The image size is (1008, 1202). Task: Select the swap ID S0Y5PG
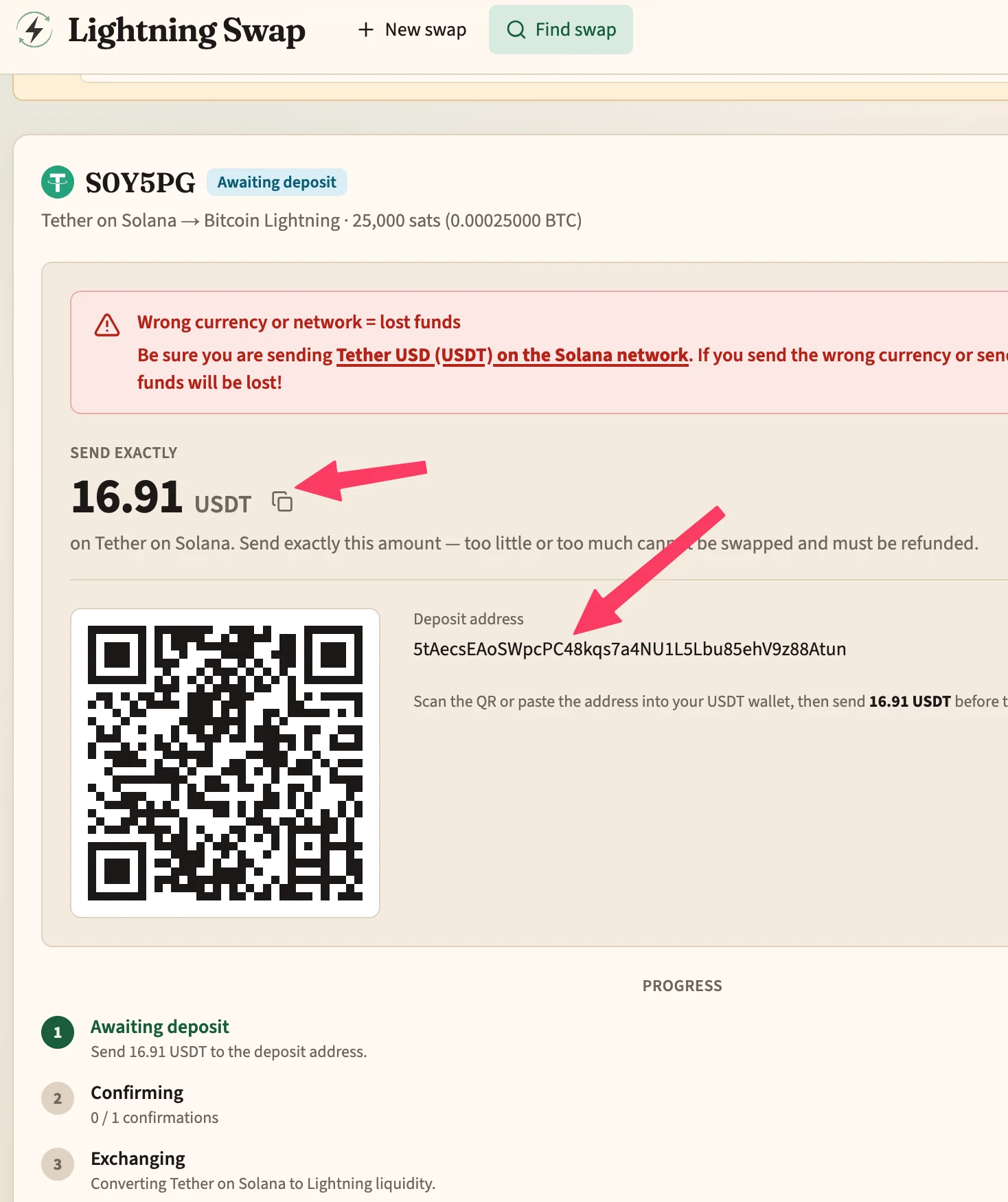(140, 183)
